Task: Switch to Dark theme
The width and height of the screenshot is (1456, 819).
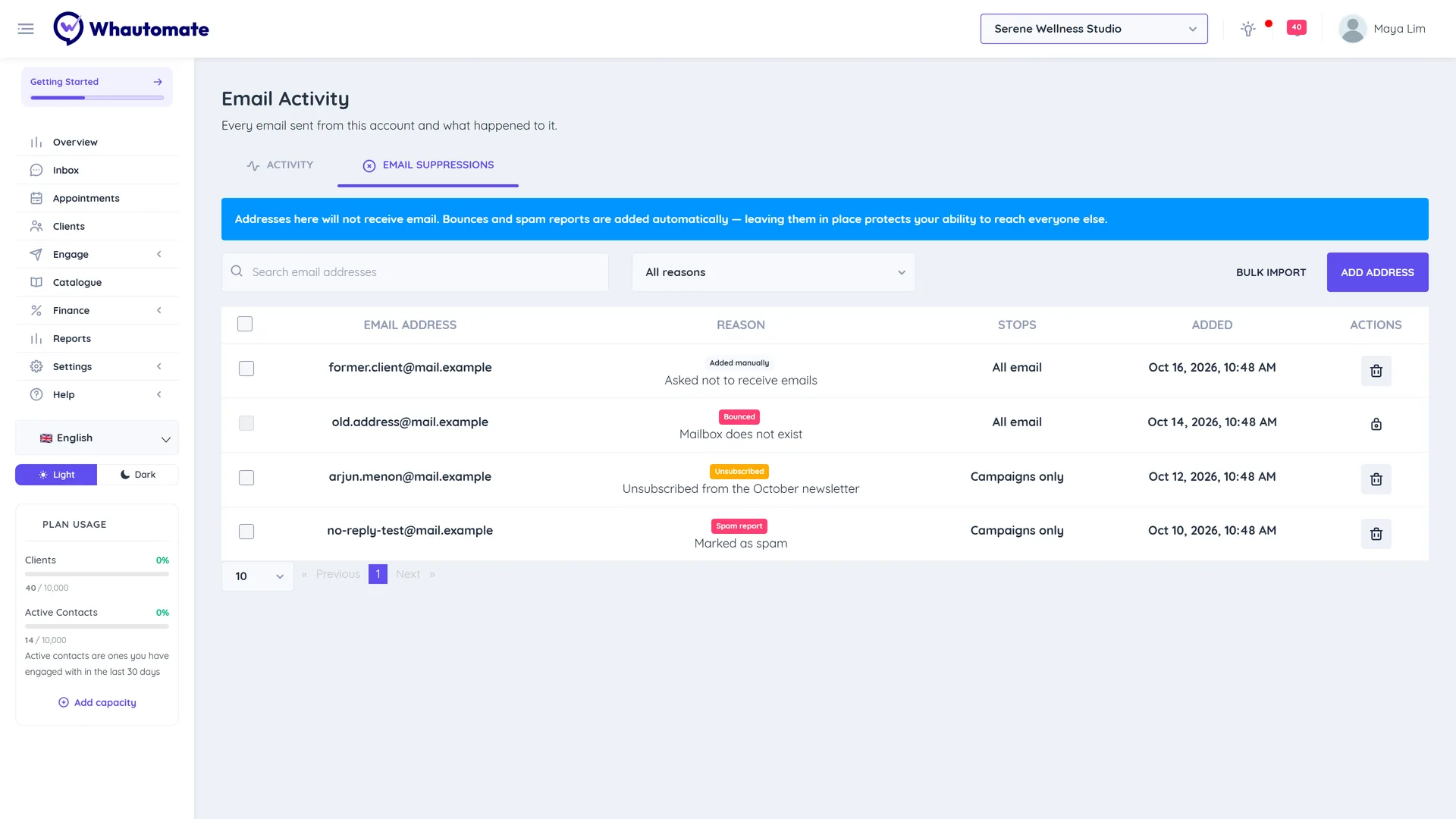Action: coord(138,475)
